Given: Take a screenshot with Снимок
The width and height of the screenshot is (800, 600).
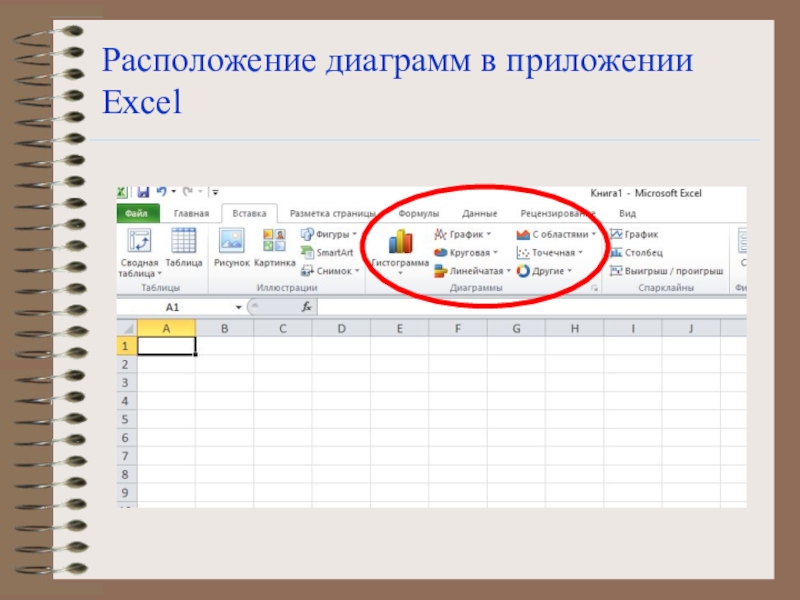Looking at the screenshot, I should click(330, 271).
